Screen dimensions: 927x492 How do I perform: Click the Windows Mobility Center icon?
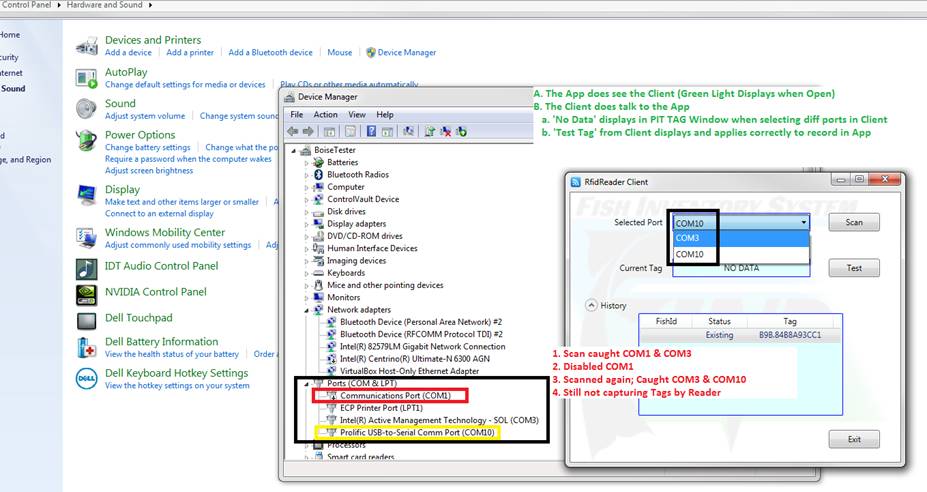87,238
